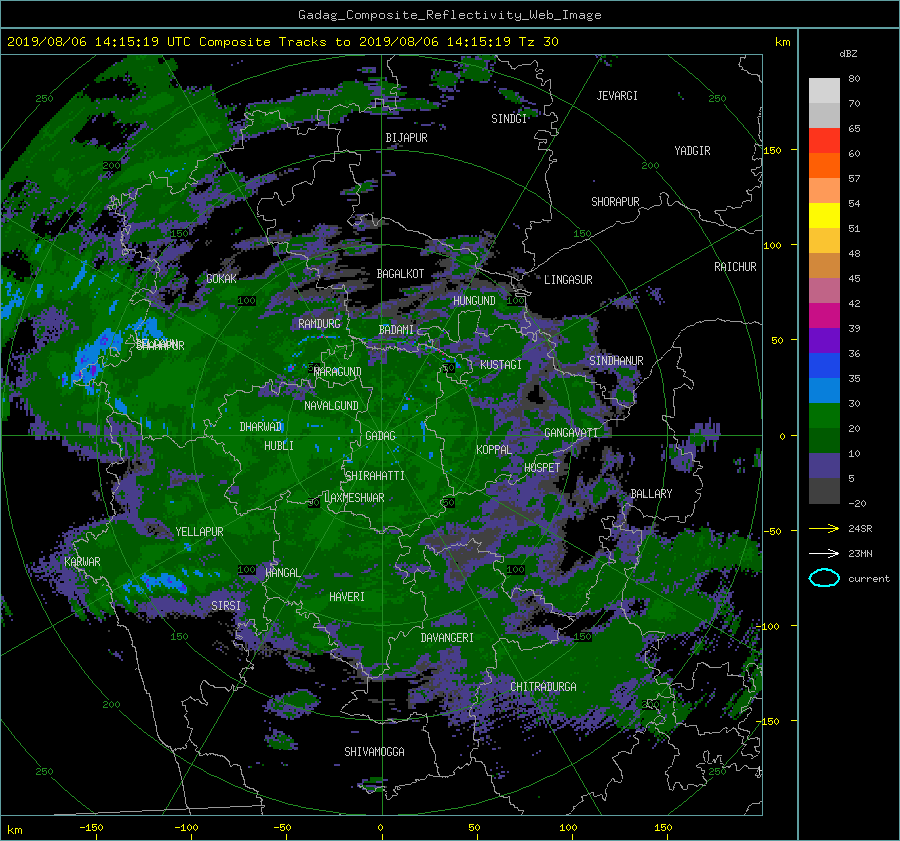Click the BIJAPUR city label

[x=406, y=138]
